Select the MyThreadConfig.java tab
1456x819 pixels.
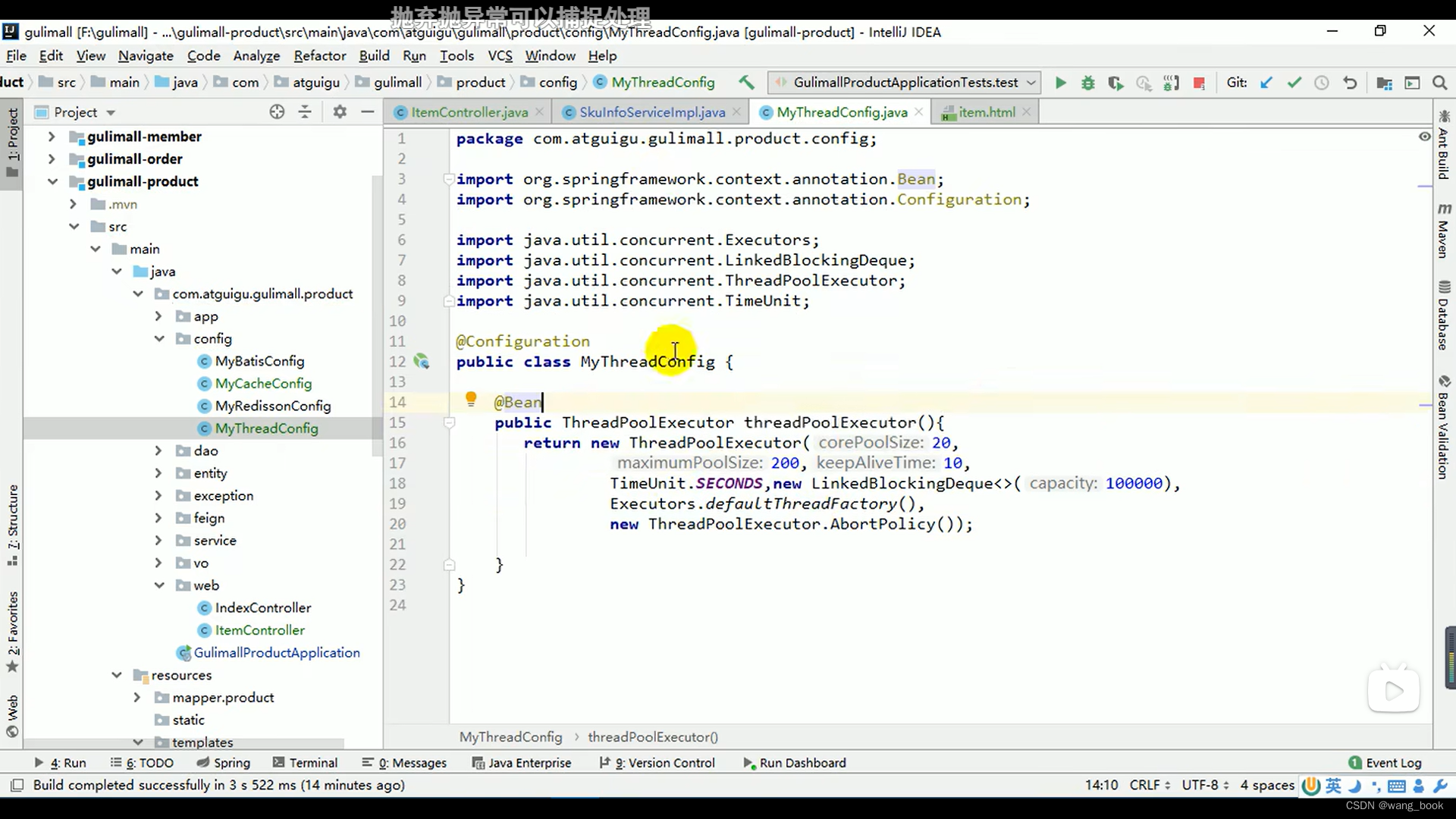pyautogui.click(x=842, y=112)
